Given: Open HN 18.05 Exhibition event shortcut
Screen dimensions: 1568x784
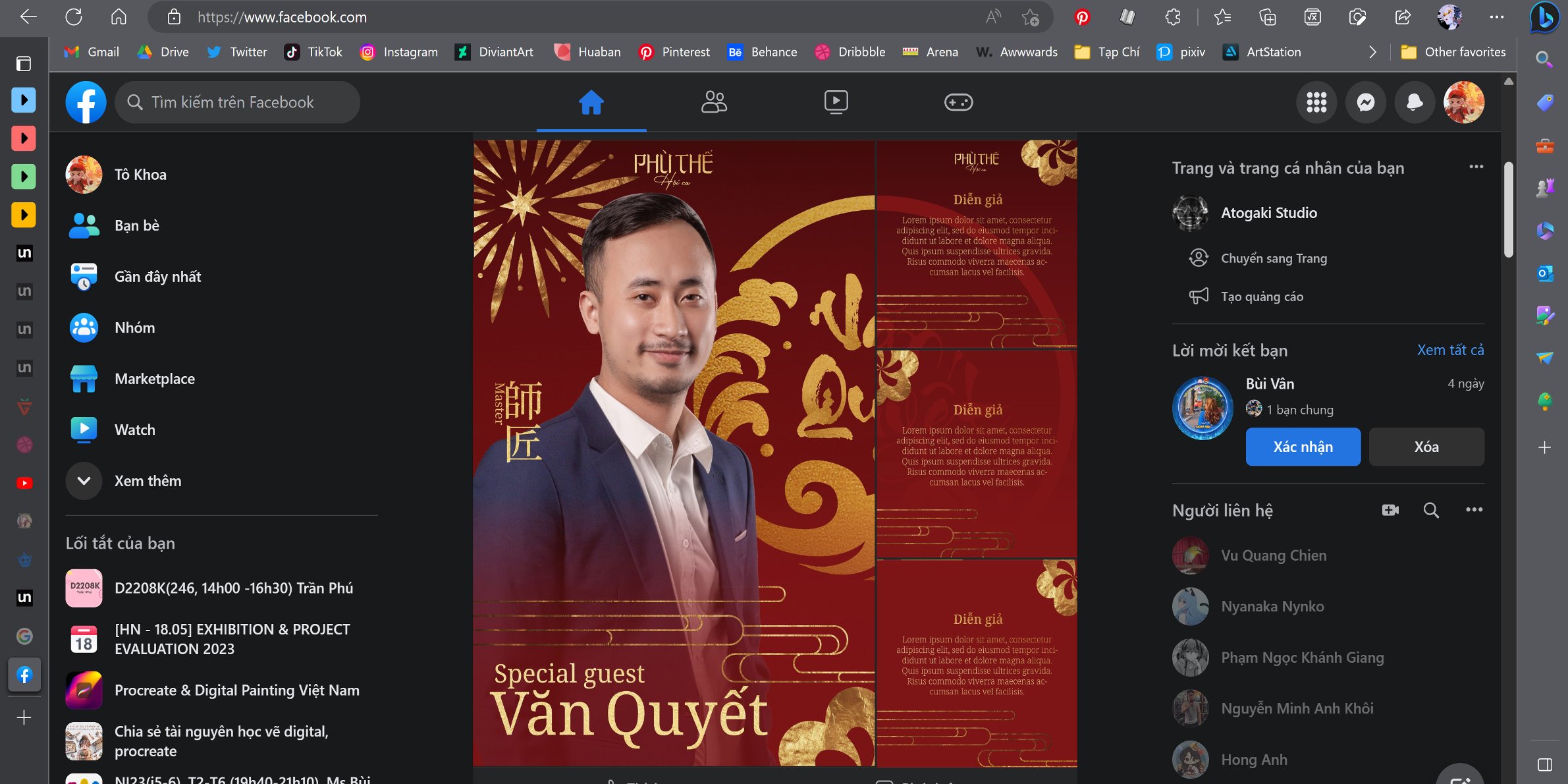Looking at the screenshot, I should click(x=221, y=639).
